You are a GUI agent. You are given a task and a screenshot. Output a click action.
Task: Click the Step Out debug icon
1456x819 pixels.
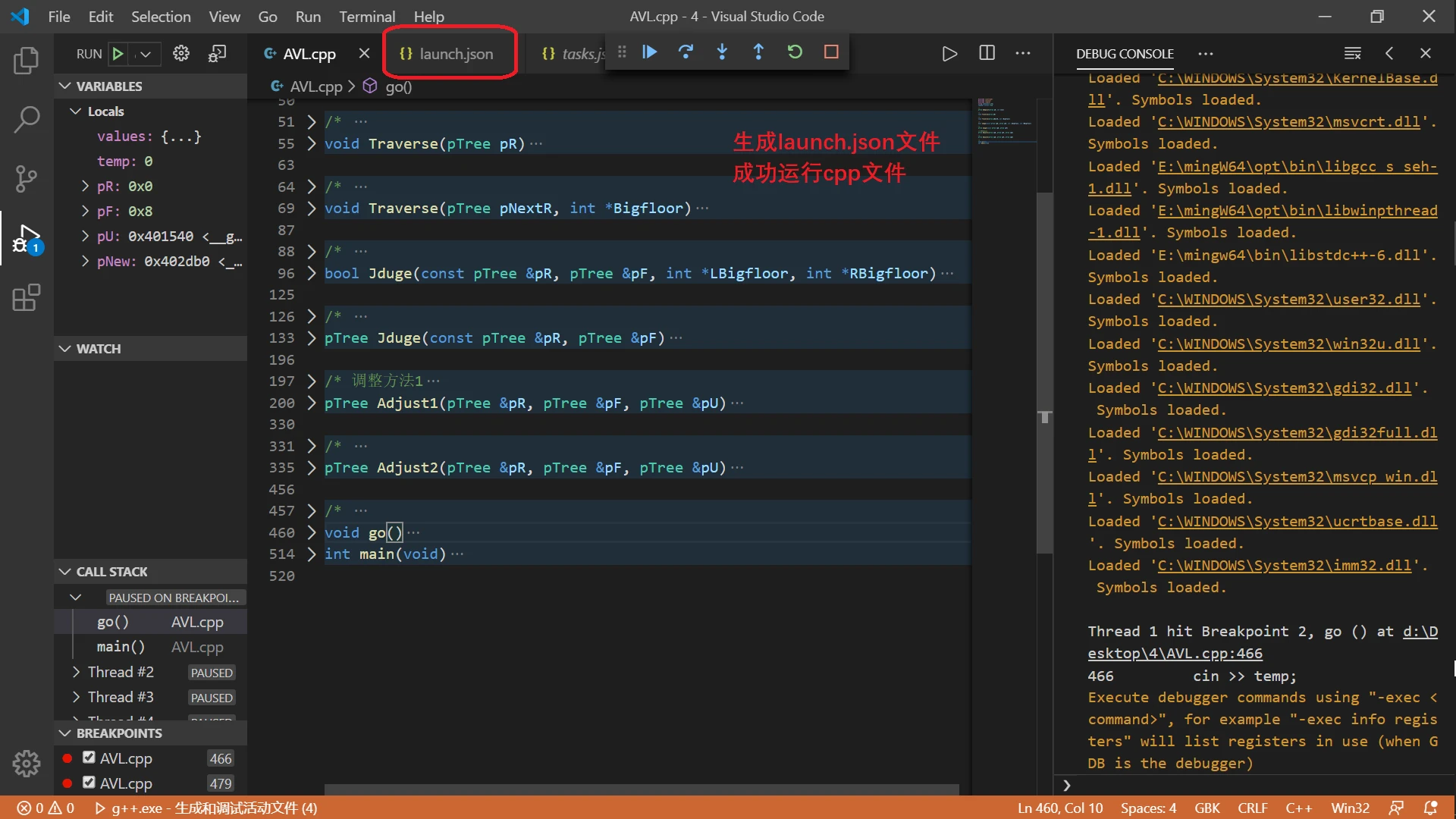[758, 52]
